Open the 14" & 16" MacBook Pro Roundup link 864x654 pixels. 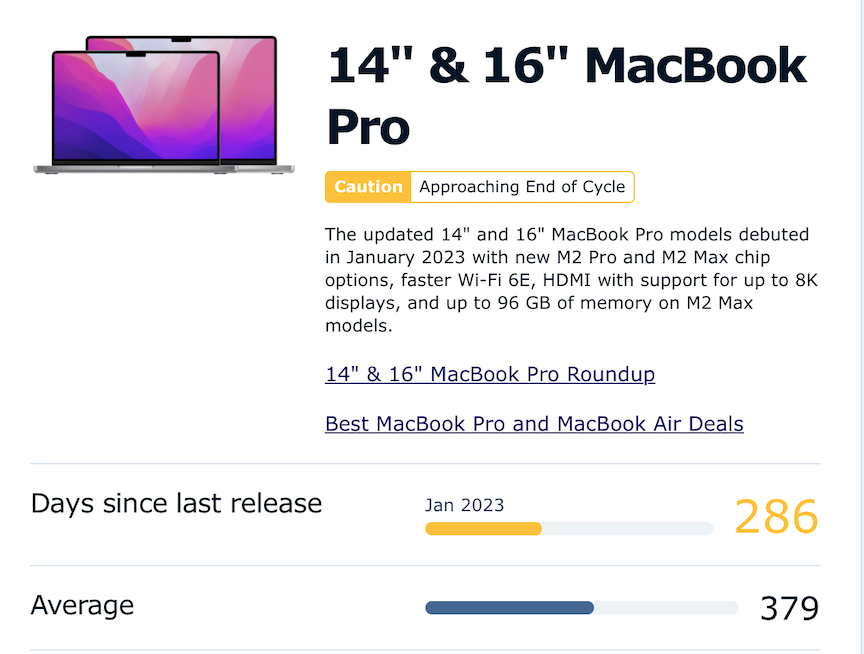click(490, 374)
